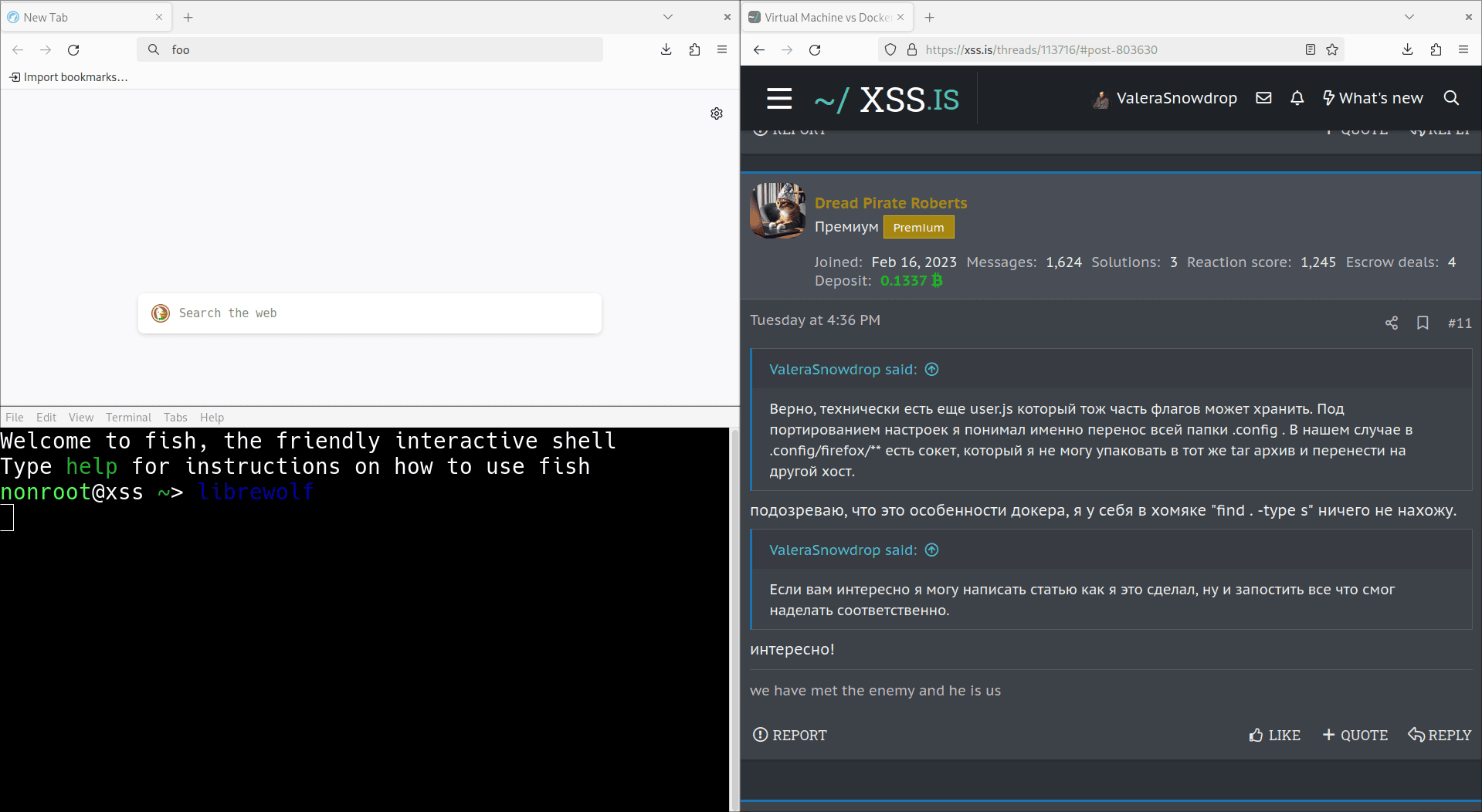Bookmark post #11
This screenshot has height=812, width=1482.
pos(1423,323)
